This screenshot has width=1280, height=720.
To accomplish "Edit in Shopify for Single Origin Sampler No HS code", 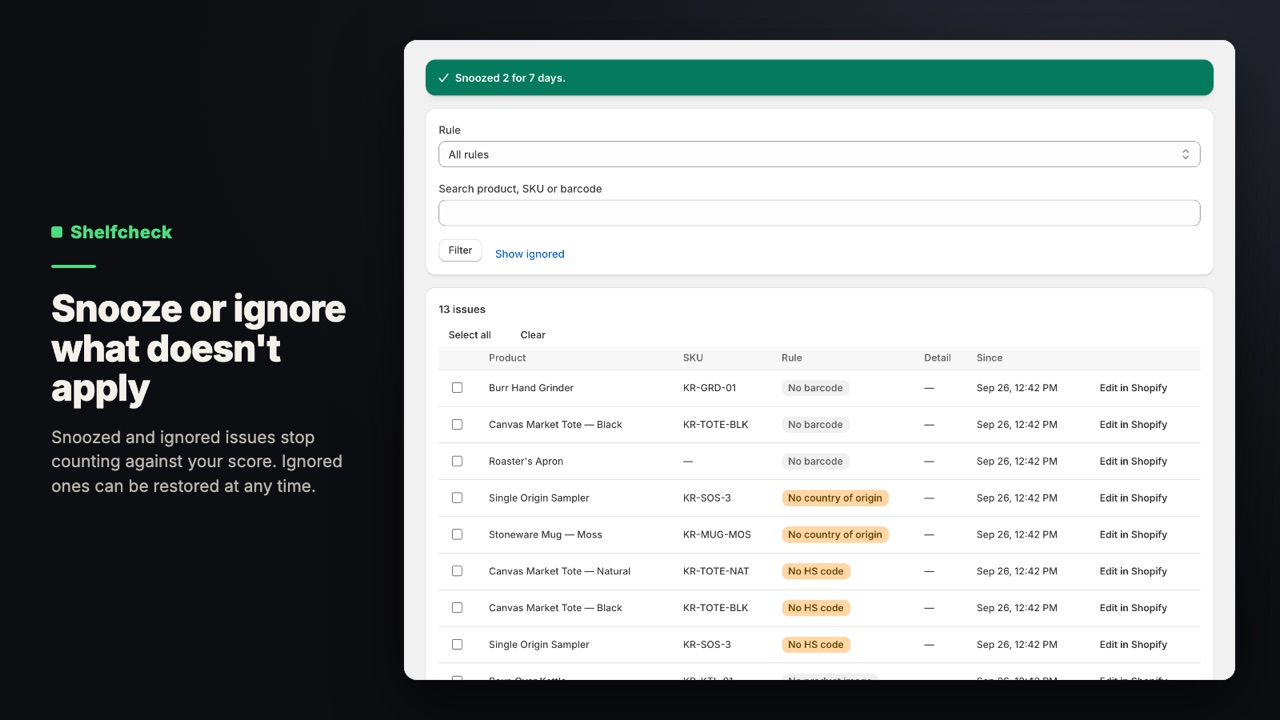I will [x=1133, y=645].
